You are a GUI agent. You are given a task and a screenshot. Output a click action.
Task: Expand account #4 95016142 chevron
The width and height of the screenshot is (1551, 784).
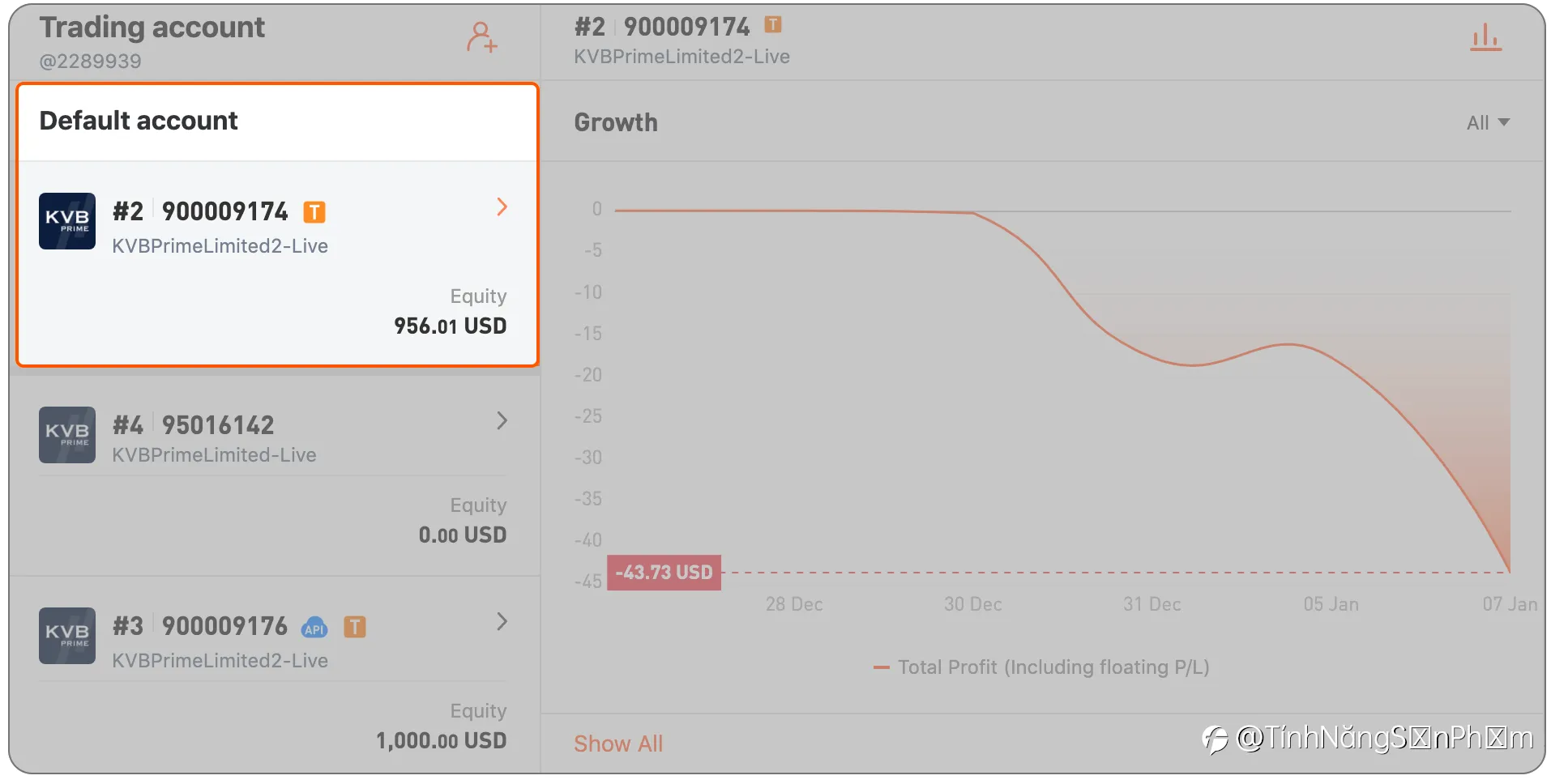click(x=502, y=421)
